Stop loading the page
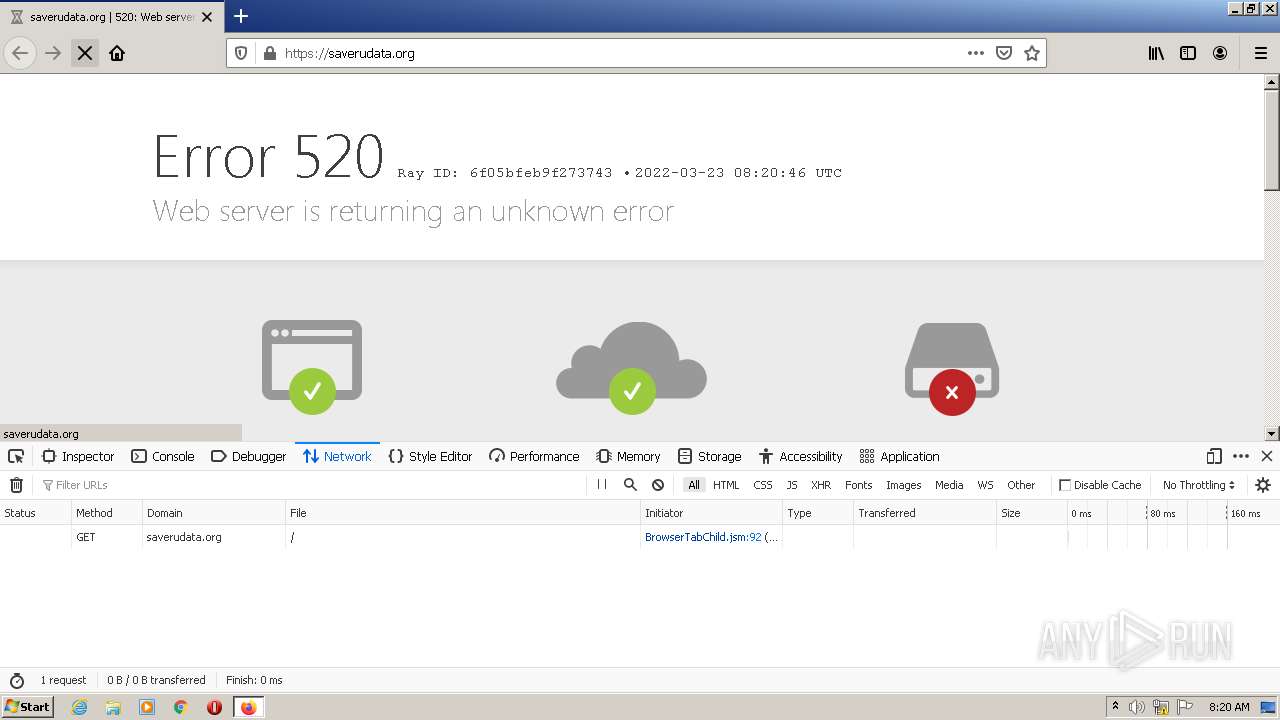 pos(85,53)
